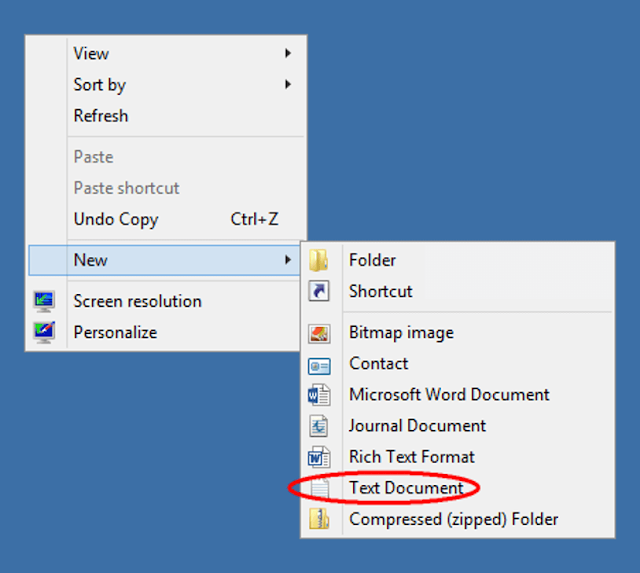Expand the New submenu arrow
This screenshot has width=640, height=573.
pos(288,260)
